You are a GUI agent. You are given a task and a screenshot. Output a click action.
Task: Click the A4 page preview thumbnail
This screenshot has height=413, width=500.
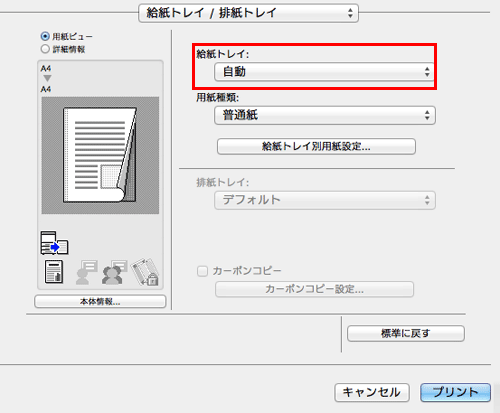click(x=100, y=155)
